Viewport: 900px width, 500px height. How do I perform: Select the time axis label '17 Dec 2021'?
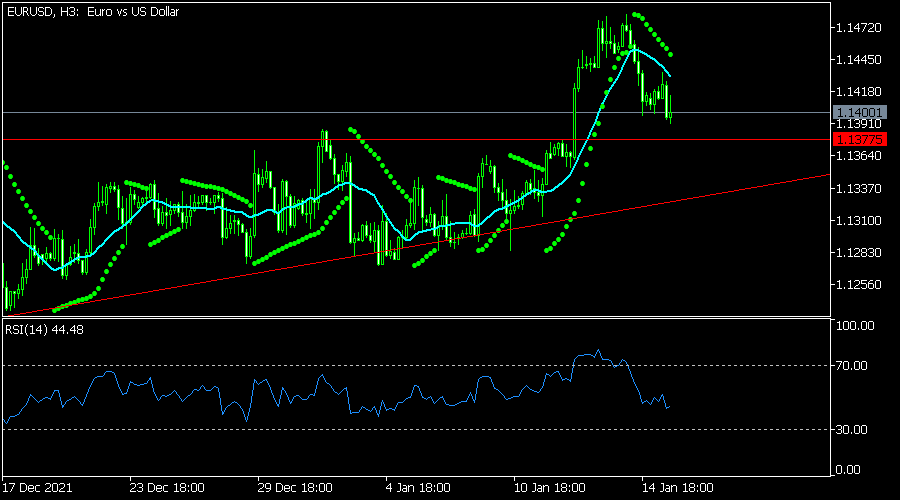[37, 488]
